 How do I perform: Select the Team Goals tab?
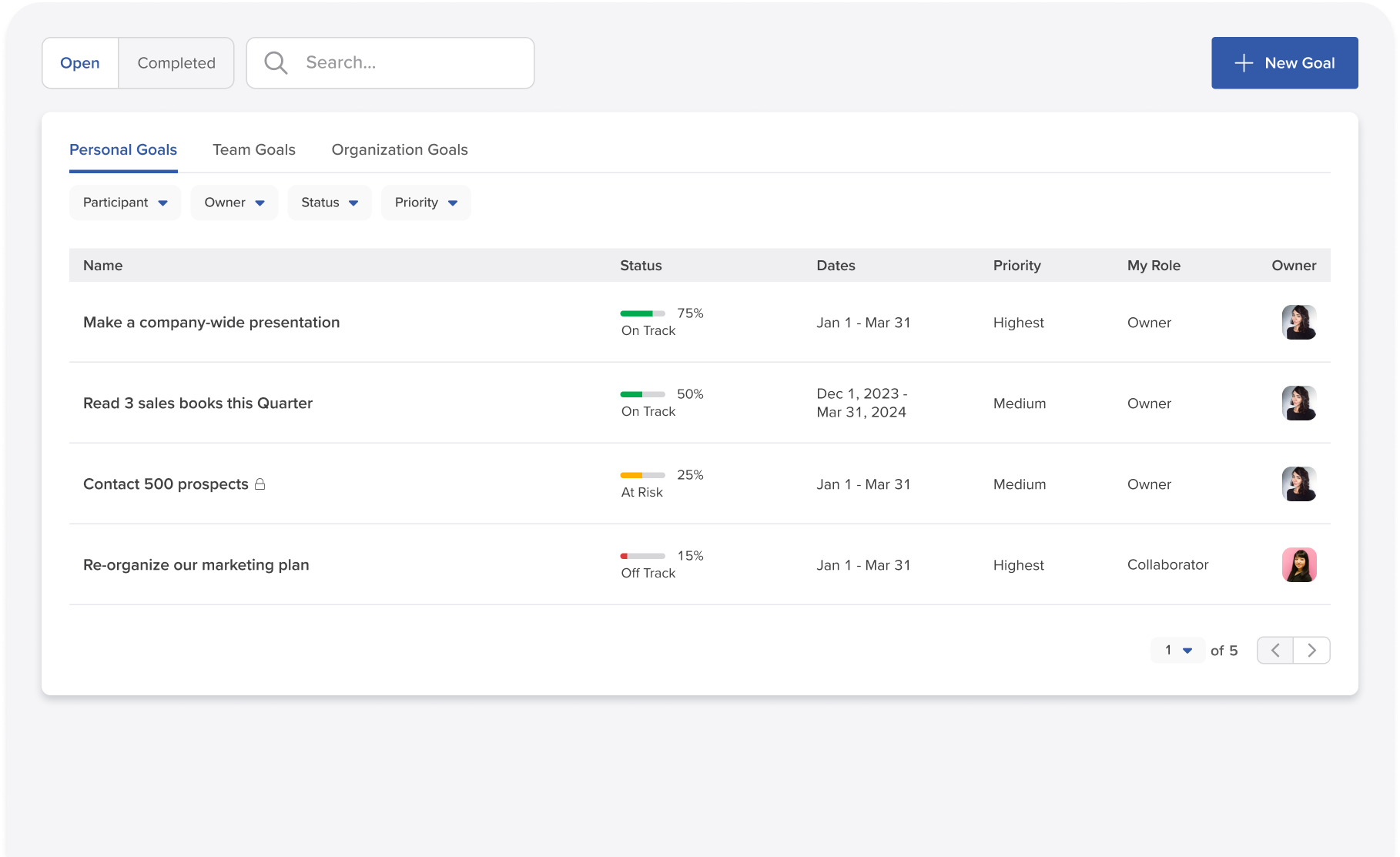[x=254, y=149]
